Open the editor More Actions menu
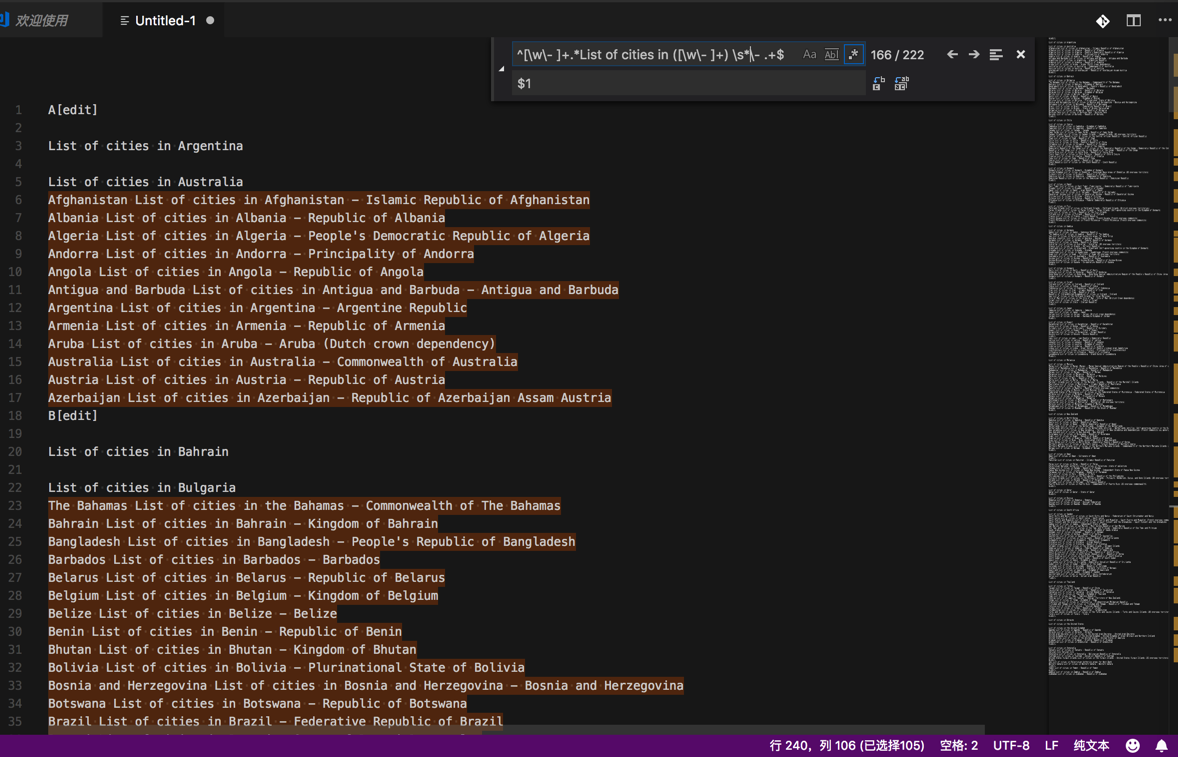The image size is (1178, 757). click(1164, 20)
